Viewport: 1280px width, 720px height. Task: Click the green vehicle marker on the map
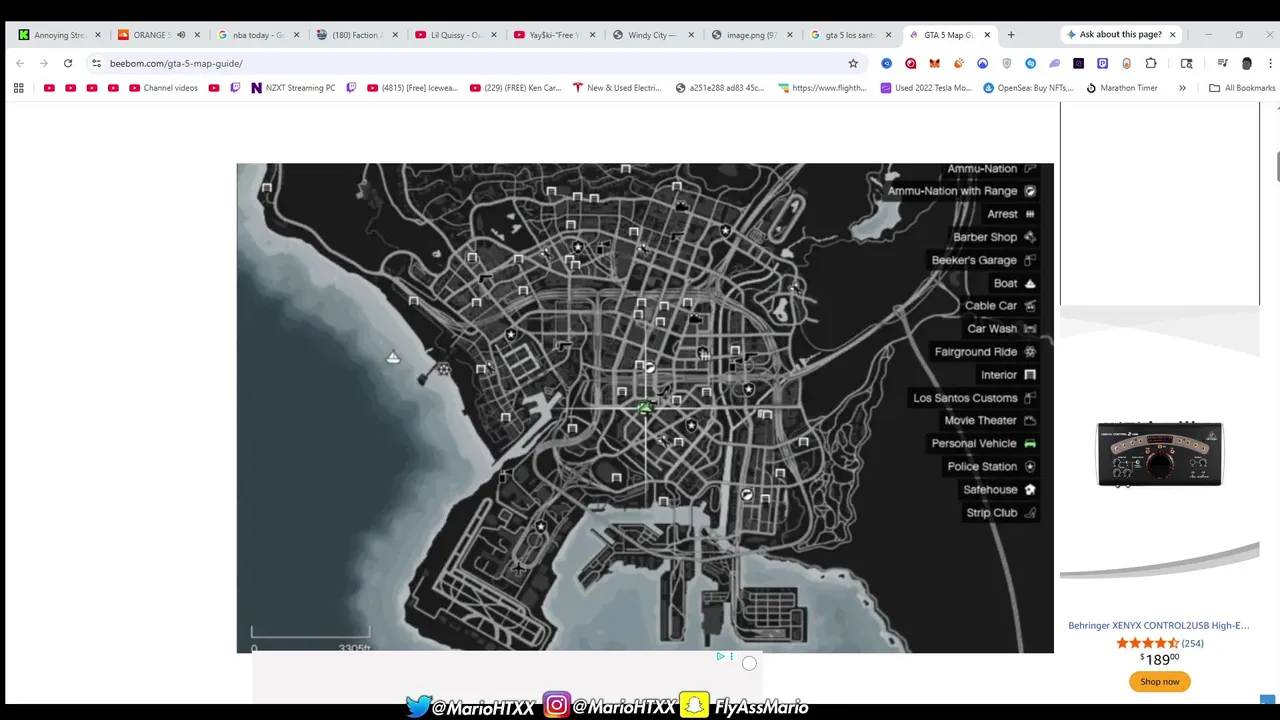[645, 407]
